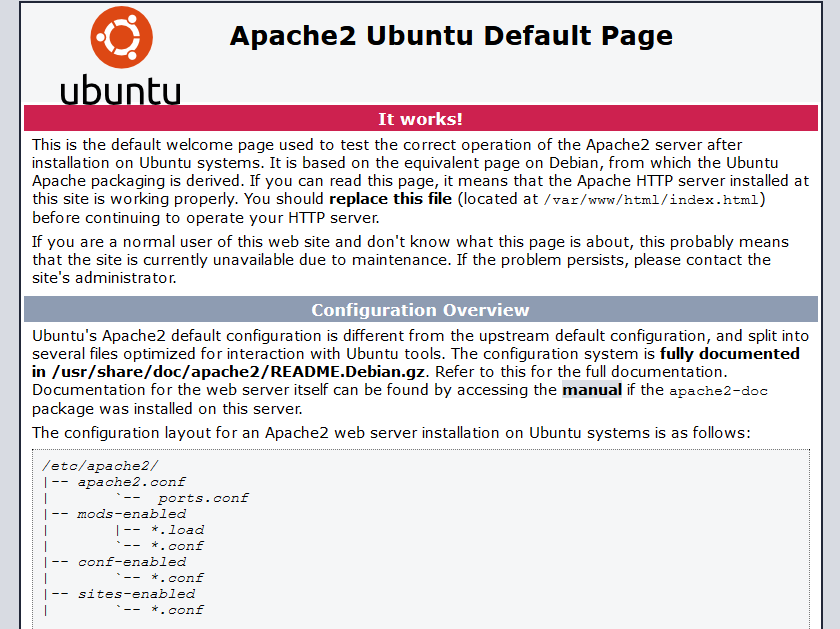
Task: Select the 'Configuration Overview' section header
Action: (x=420, y=310)
